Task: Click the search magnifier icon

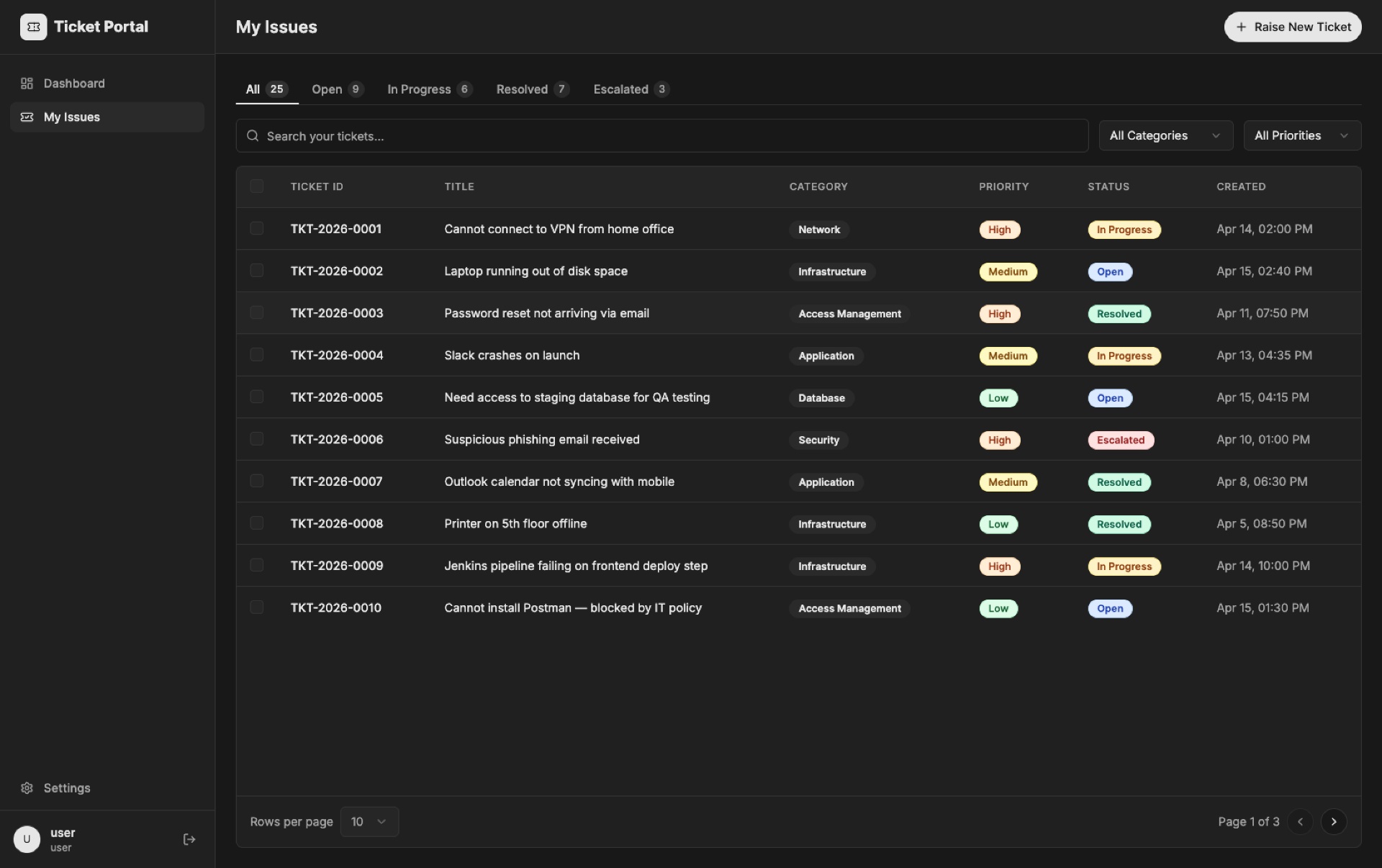Action: (x=253, y=136)
